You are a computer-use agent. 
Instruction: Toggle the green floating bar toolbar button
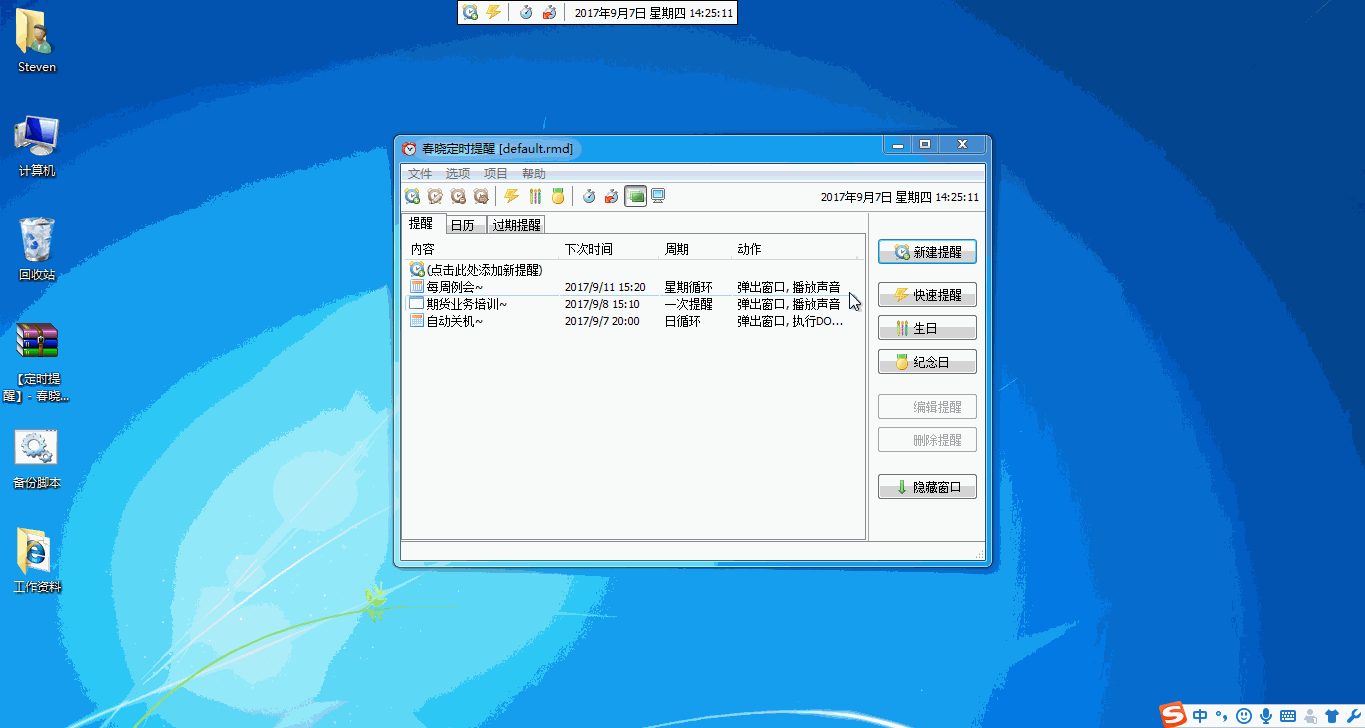(635, 196)
